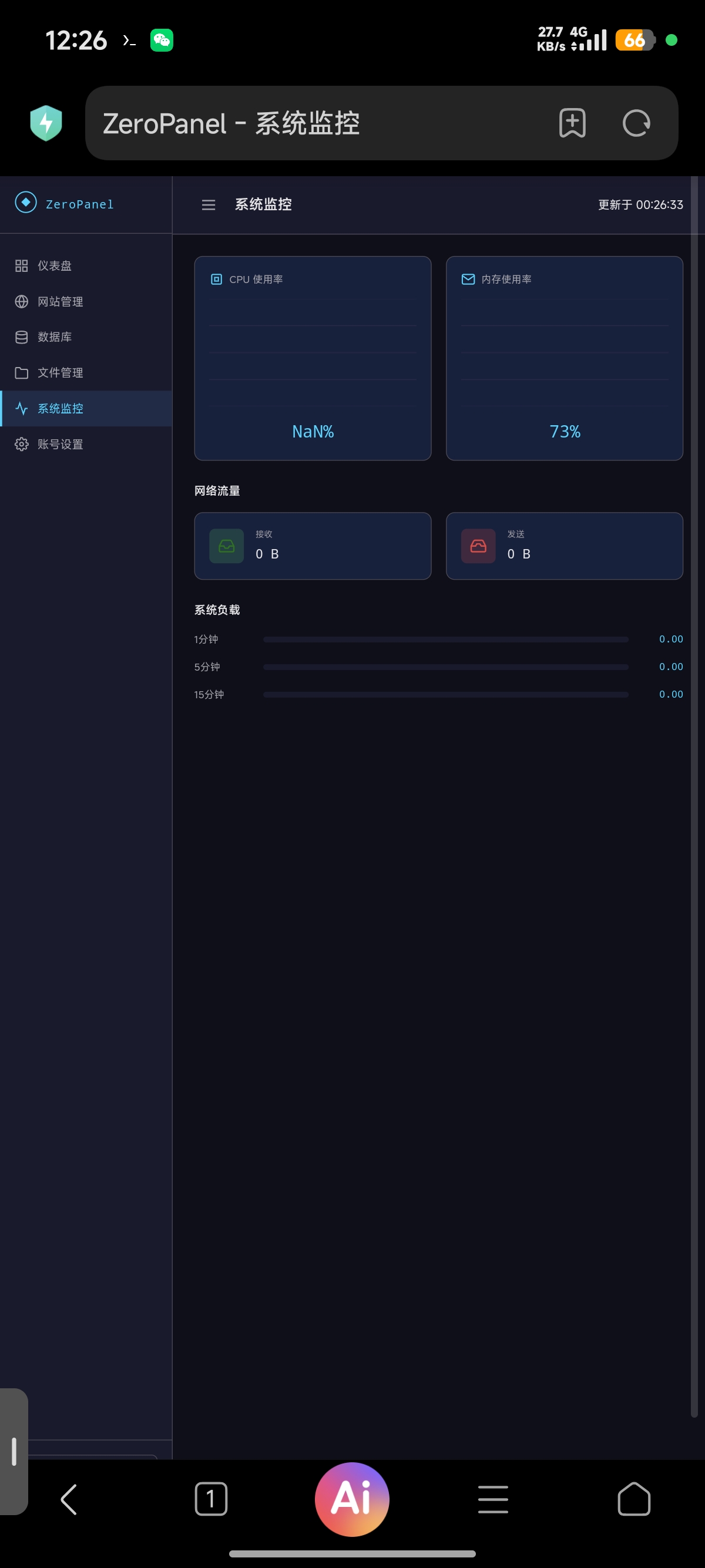
Task: Click the red 发送 outbox icon
Action: 479,546
